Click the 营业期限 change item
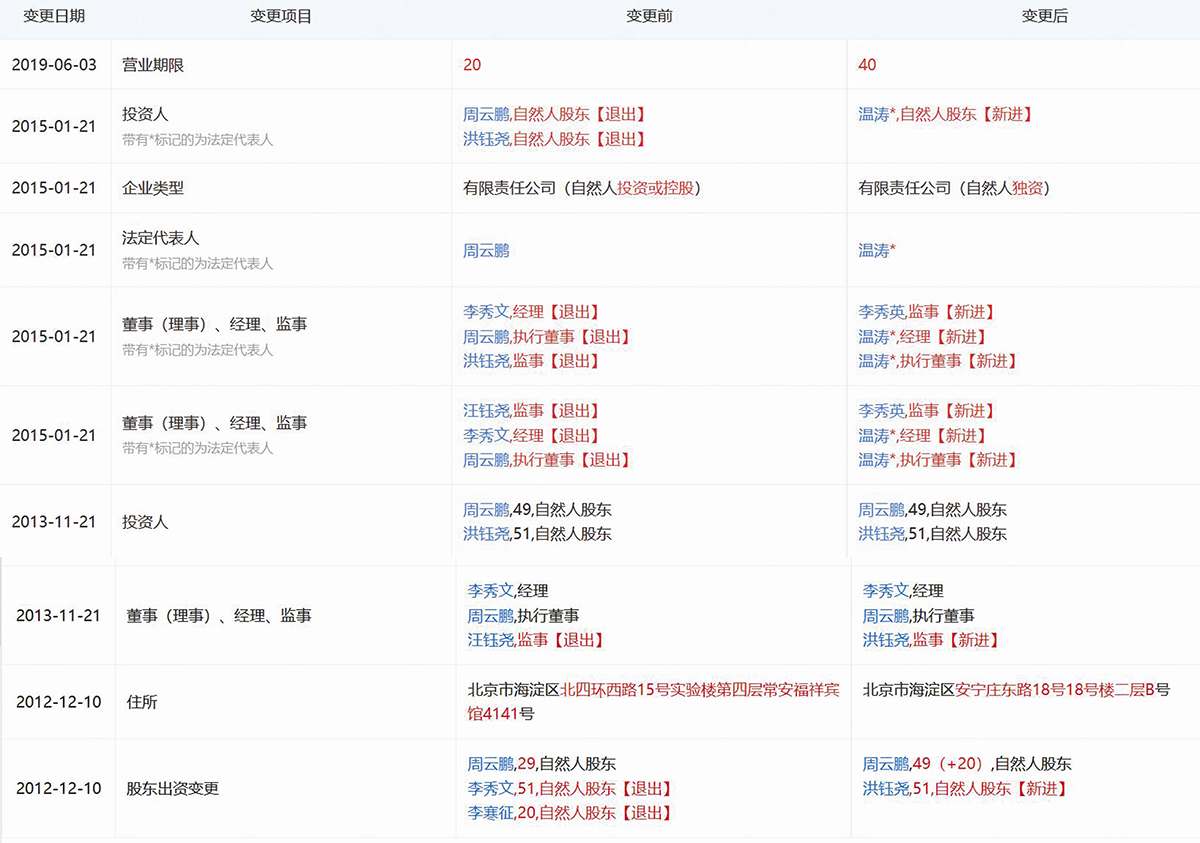The height and width of the screenshot is (843, 1200). (x=153, y=65)
